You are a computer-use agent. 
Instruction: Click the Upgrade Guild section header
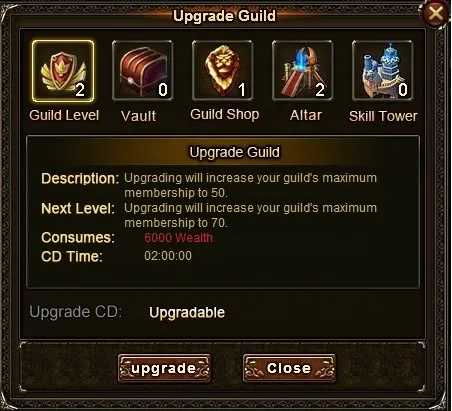click(234, 152)
